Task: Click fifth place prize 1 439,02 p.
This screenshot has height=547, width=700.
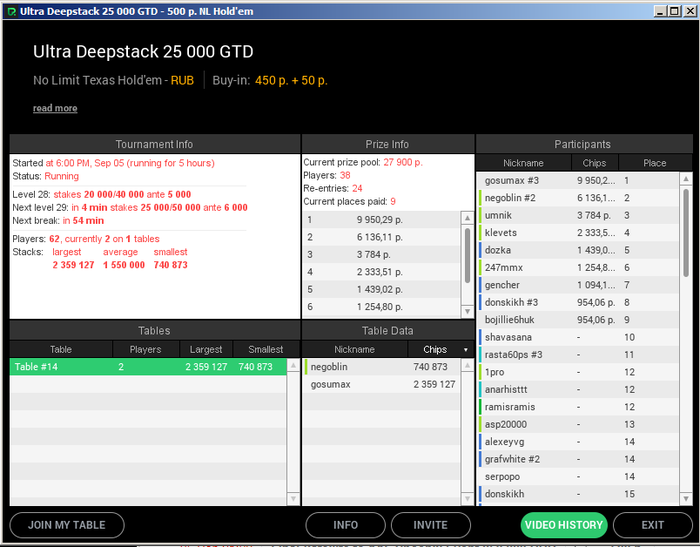Action: [381, 289]
